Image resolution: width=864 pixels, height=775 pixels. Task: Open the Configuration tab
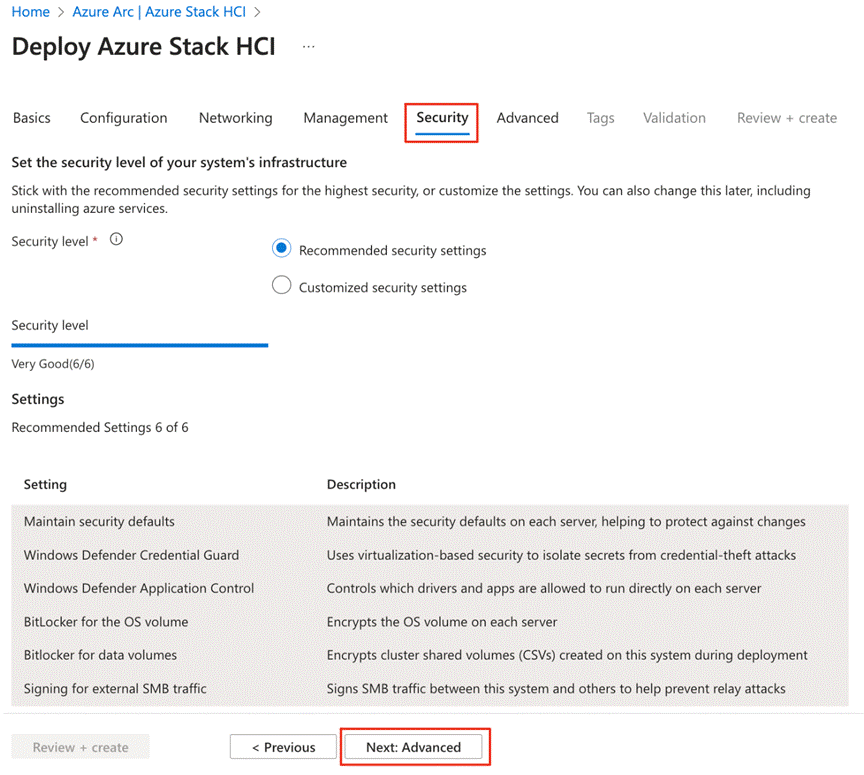point(124,118)
